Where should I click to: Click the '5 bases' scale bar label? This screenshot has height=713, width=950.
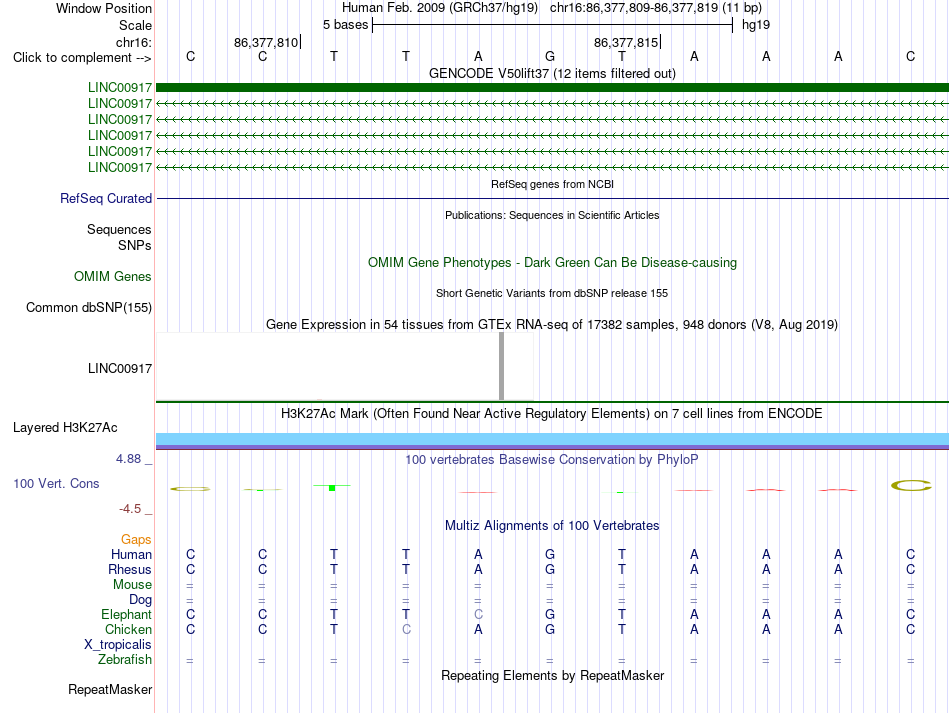coord(345,25)
